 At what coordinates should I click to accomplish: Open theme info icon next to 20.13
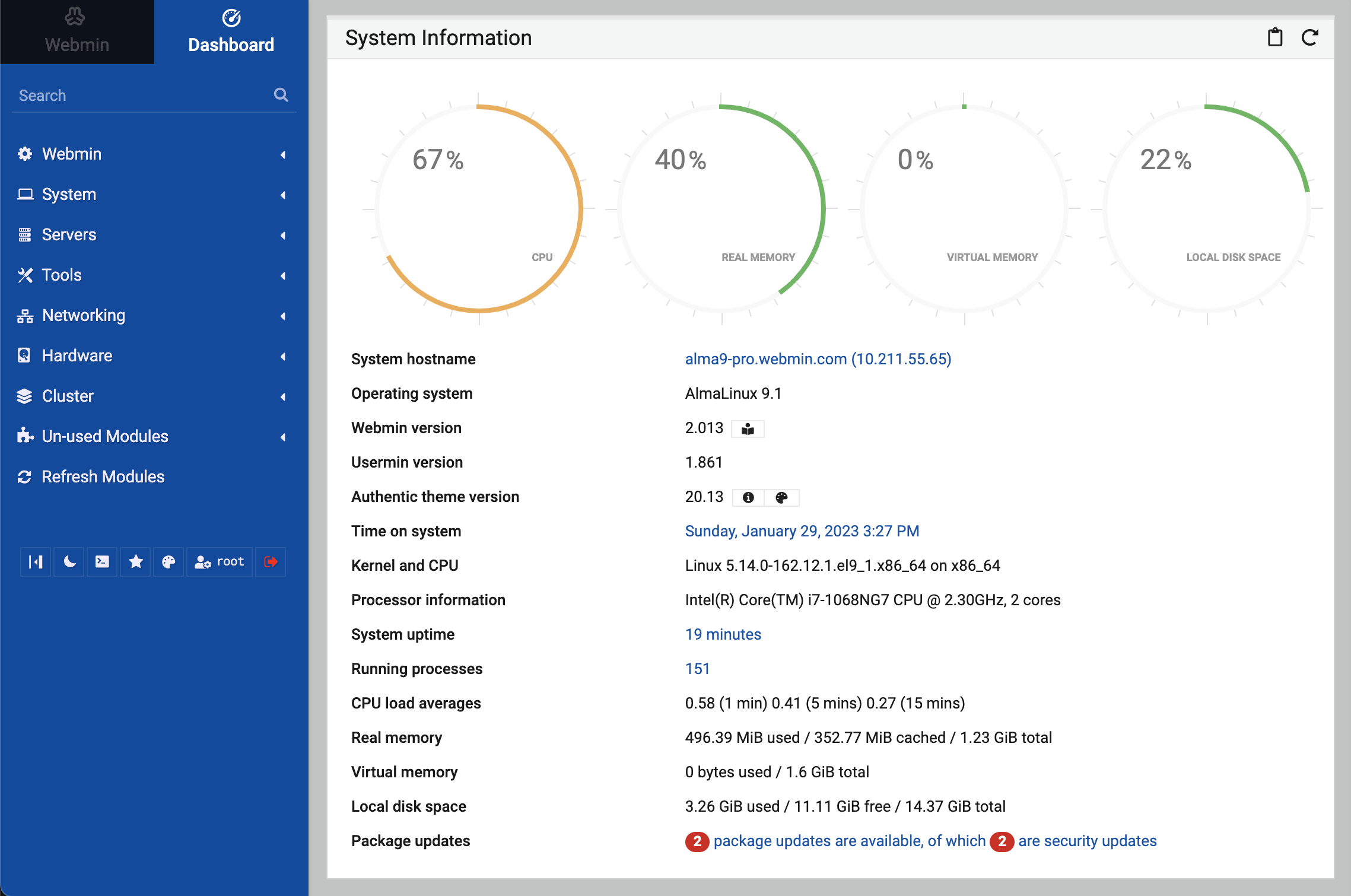pyautogui.click(x=748, y=498)
